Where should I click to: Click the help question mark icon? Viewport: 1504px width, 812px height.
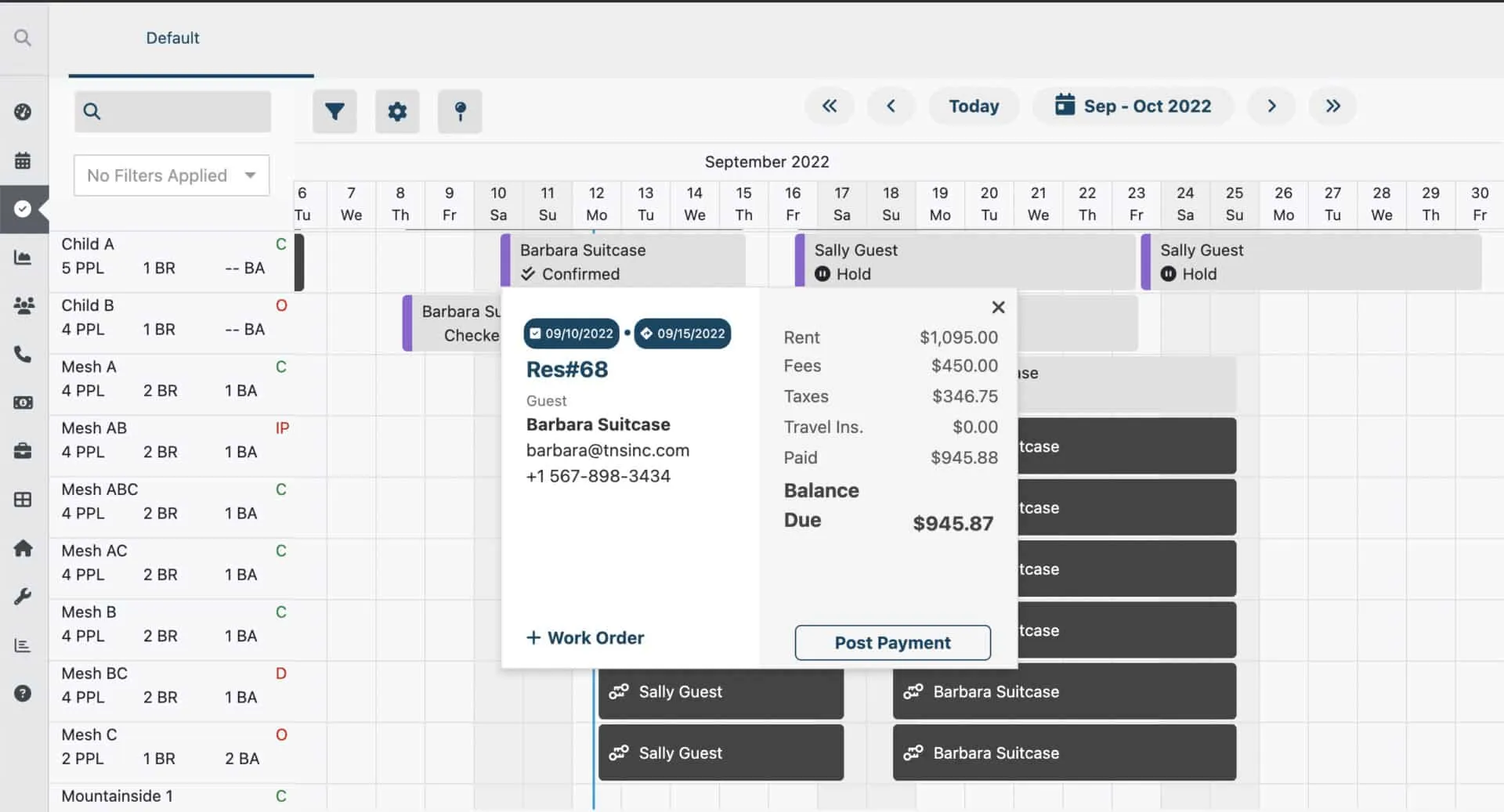click(23, 693)
